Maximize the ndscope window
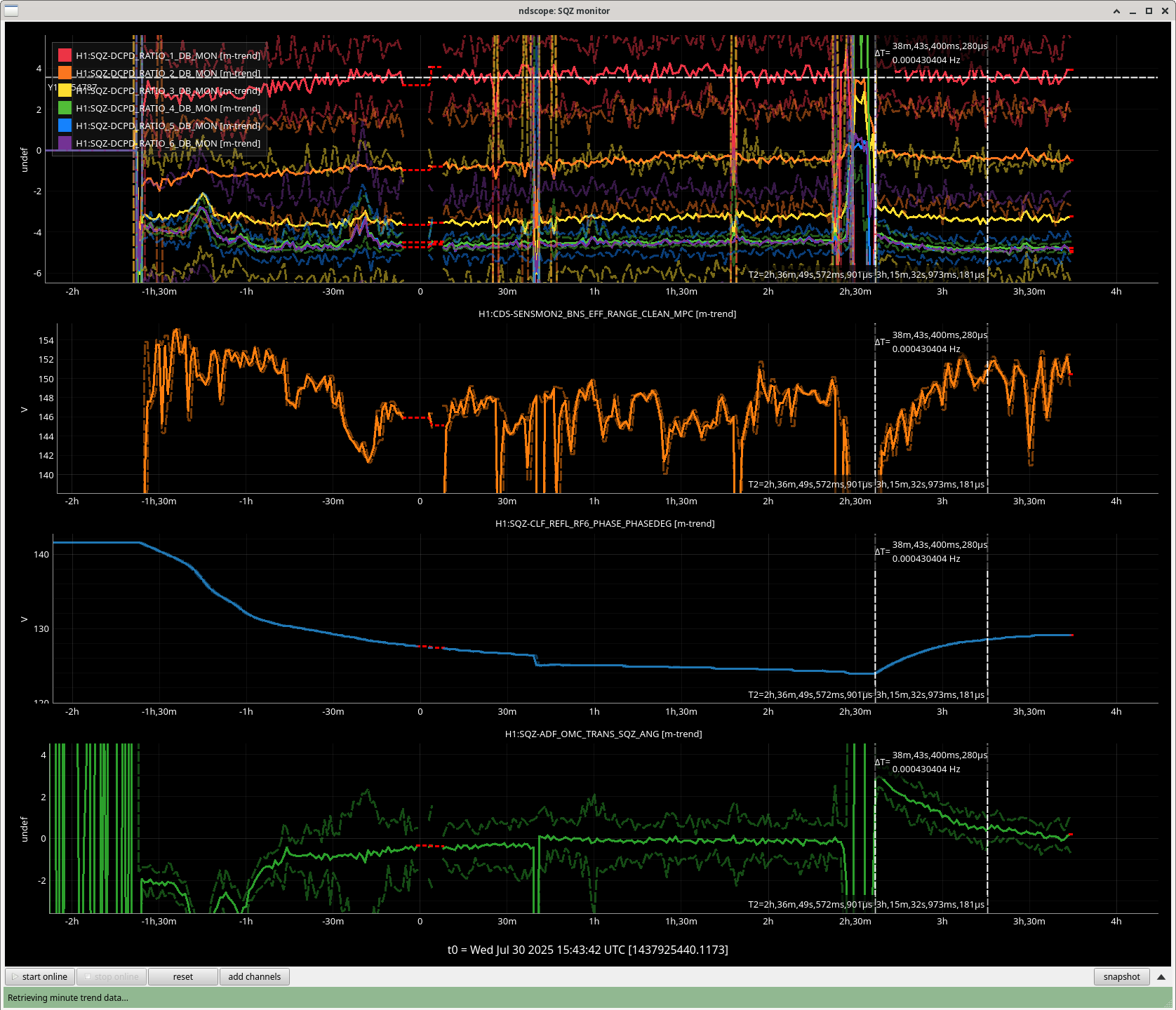 click(x=1149, y=11)
